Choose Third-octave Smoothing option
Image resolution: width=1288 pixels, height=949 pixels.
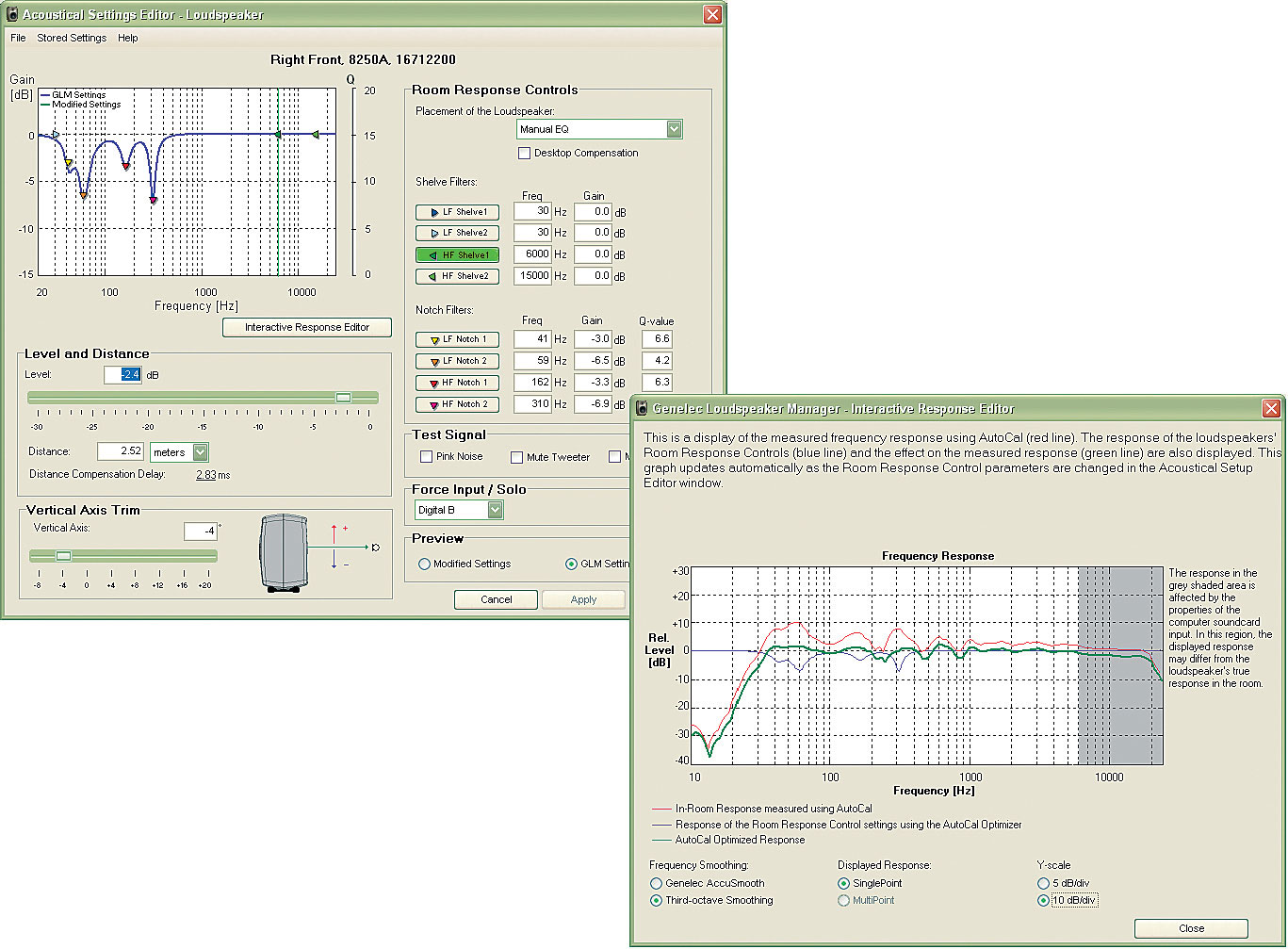(x=656, y=900)
